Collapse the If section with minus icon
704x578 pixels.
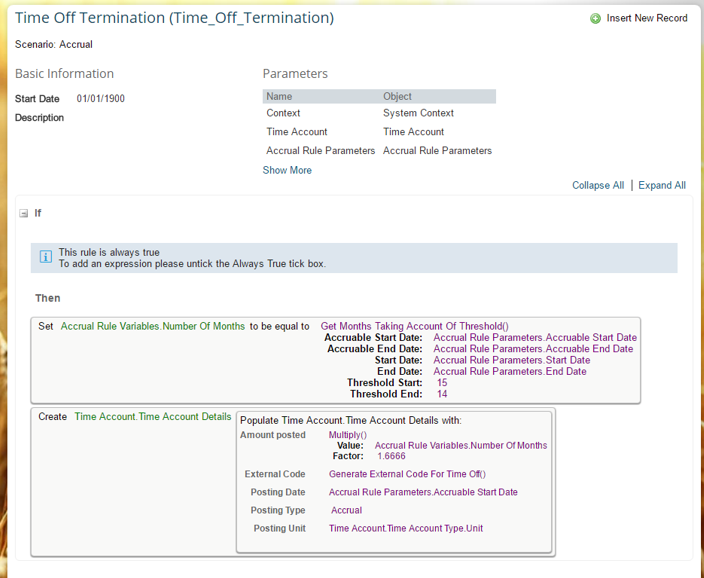(23, 213)
